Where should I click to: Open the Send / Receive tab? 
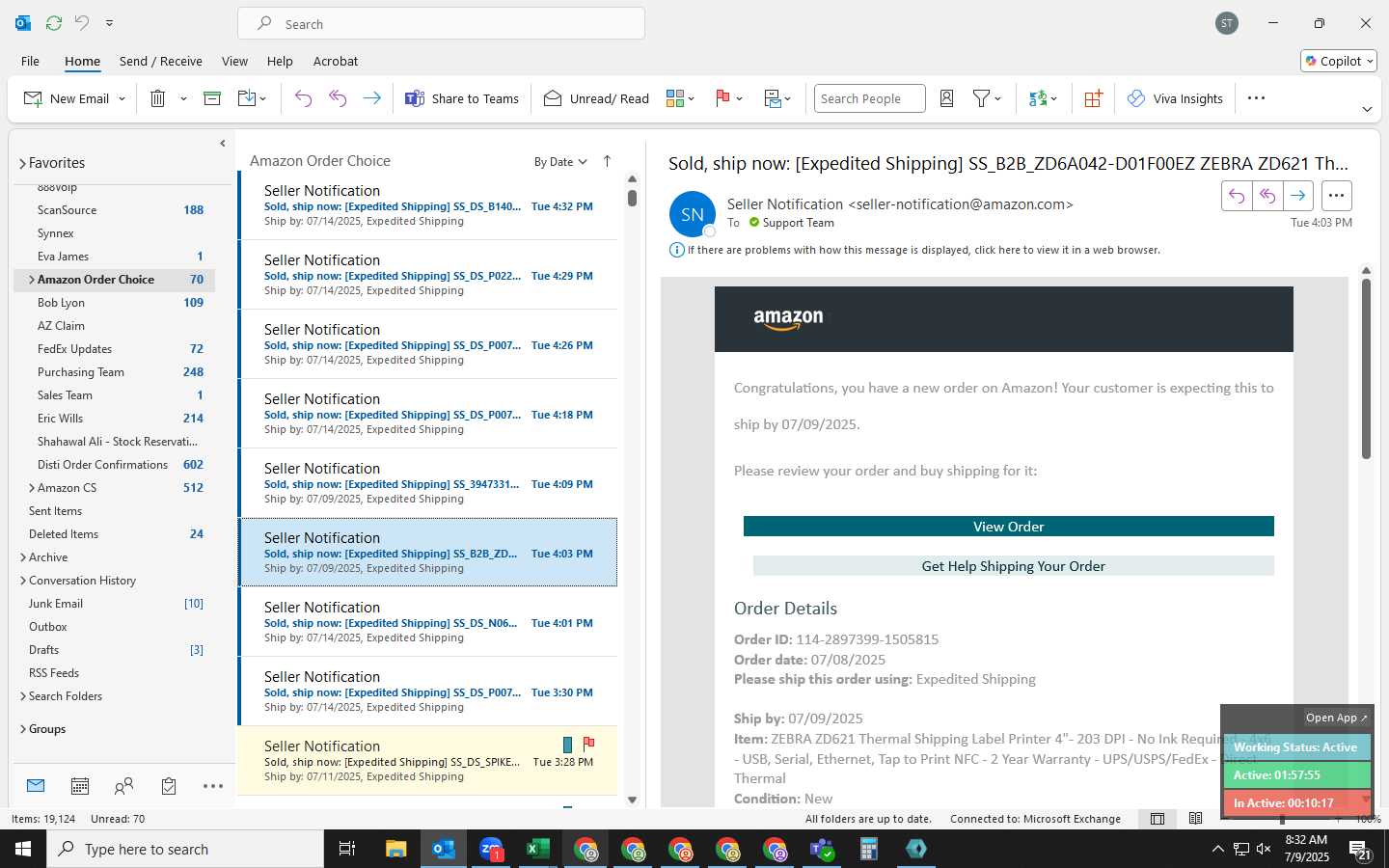(x=160, y=61)
